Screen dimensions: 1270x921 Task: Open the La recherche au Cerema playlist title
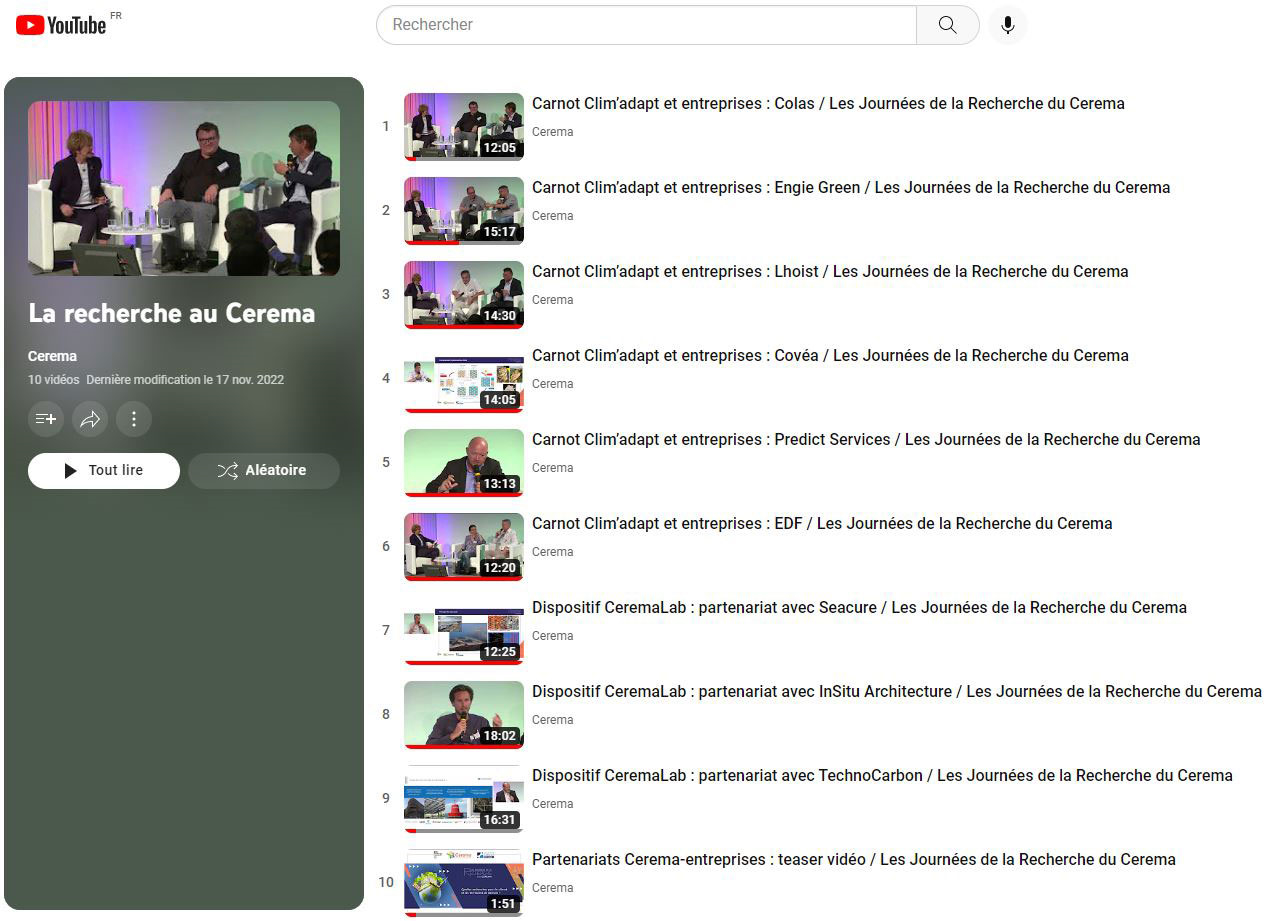pyautogui.click(x=171, y=313)
